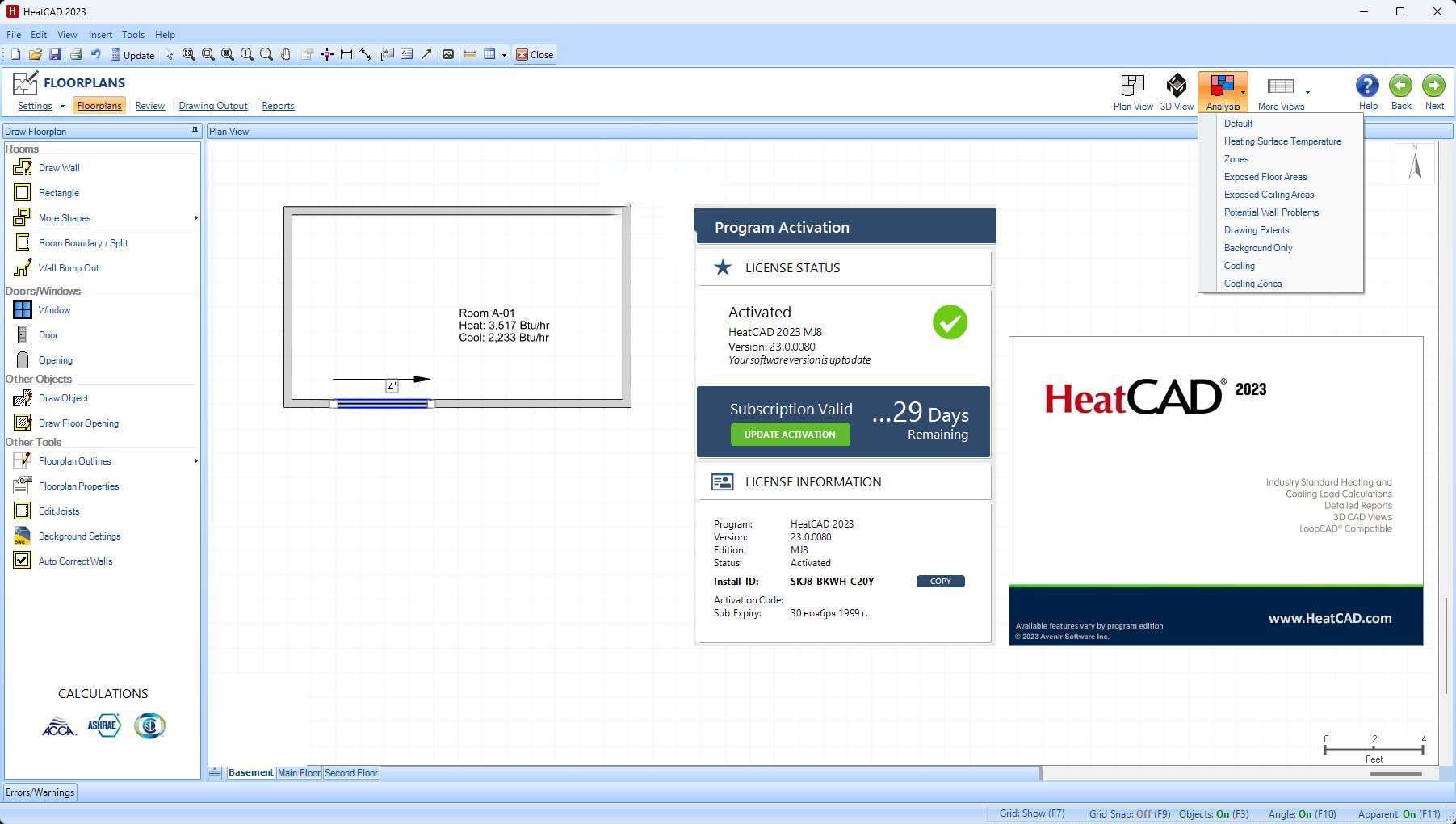Select the Window tool
Viewport: 1456px width, 824px height.
pos(54,309)
